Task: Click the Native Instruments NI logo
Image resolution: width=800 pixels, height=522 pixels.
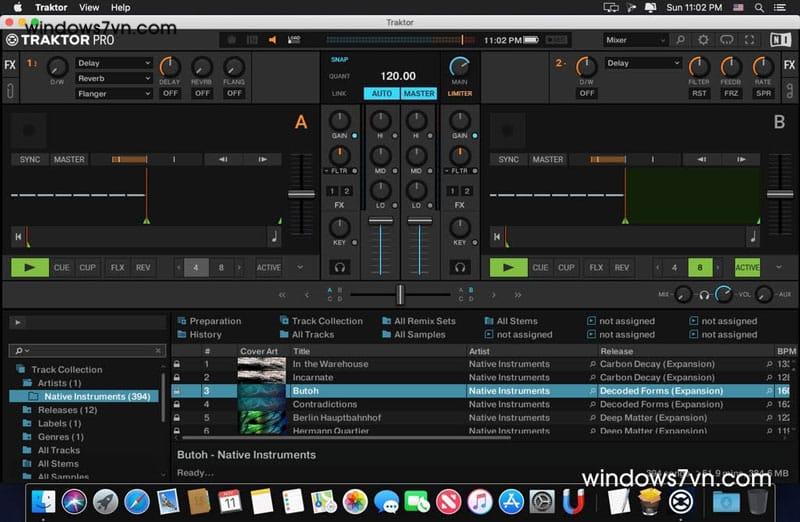Action: (x=781, y=40)
